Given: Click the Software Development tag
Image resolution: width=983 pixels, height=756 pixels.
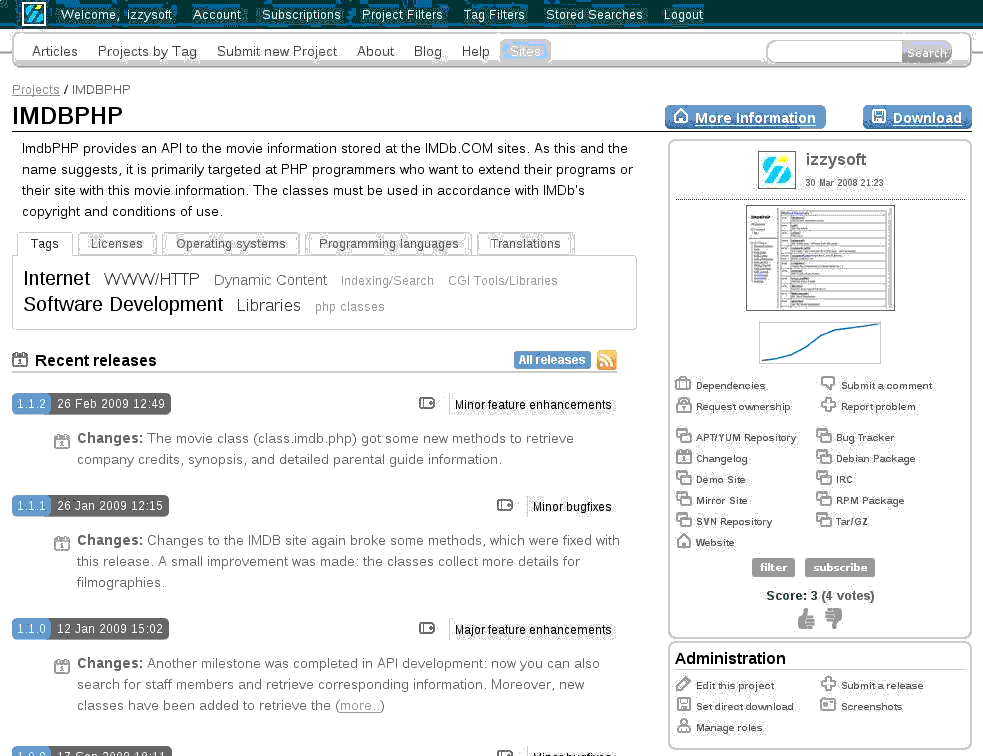Looking at the screenshot, I should tap(123, 305).
